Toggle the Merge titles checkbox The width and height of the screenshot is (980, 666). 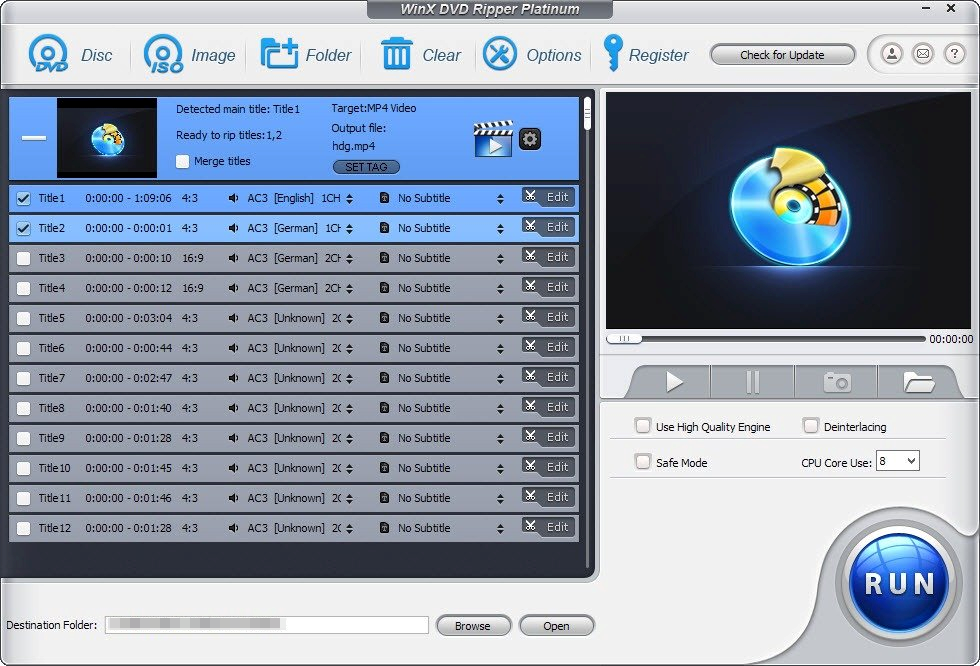(182, 161)
